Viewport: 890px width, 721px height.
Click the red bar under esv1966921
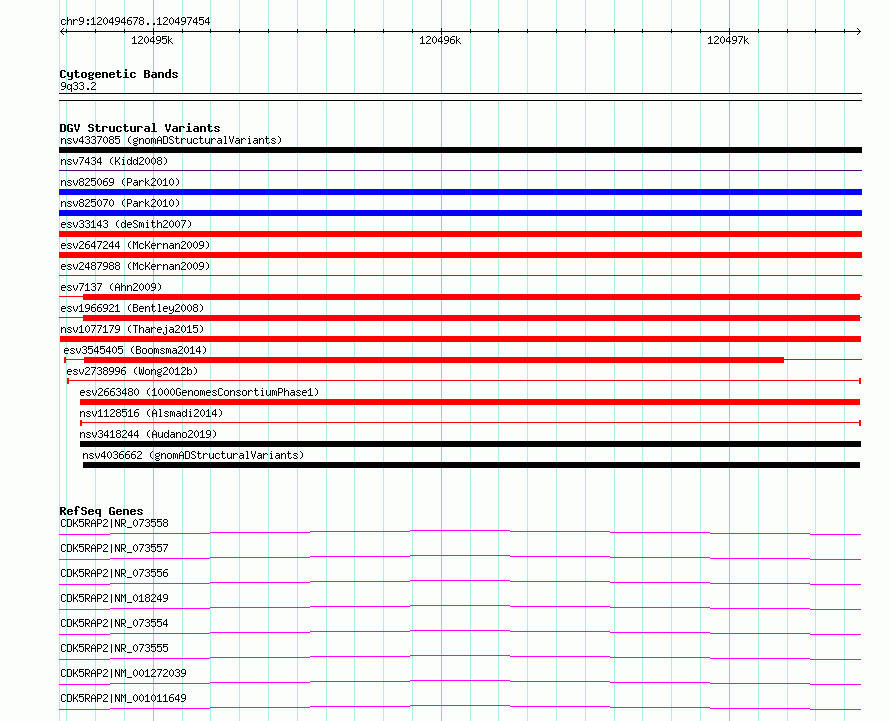tap(472, 318)
